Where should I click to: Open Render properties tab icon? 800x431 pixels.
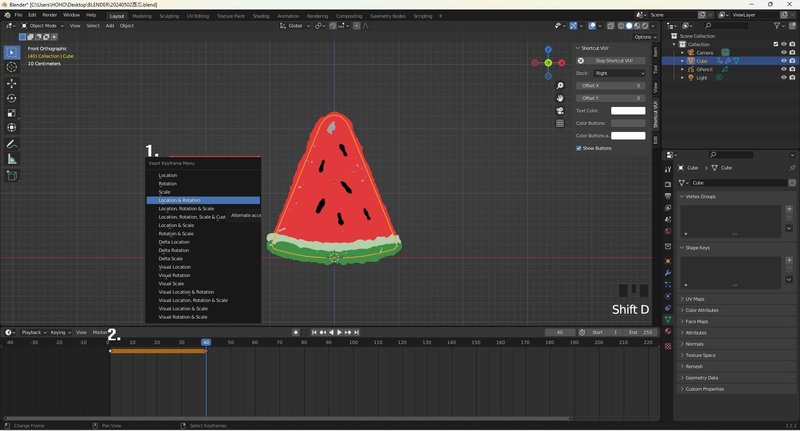(668, 184)
